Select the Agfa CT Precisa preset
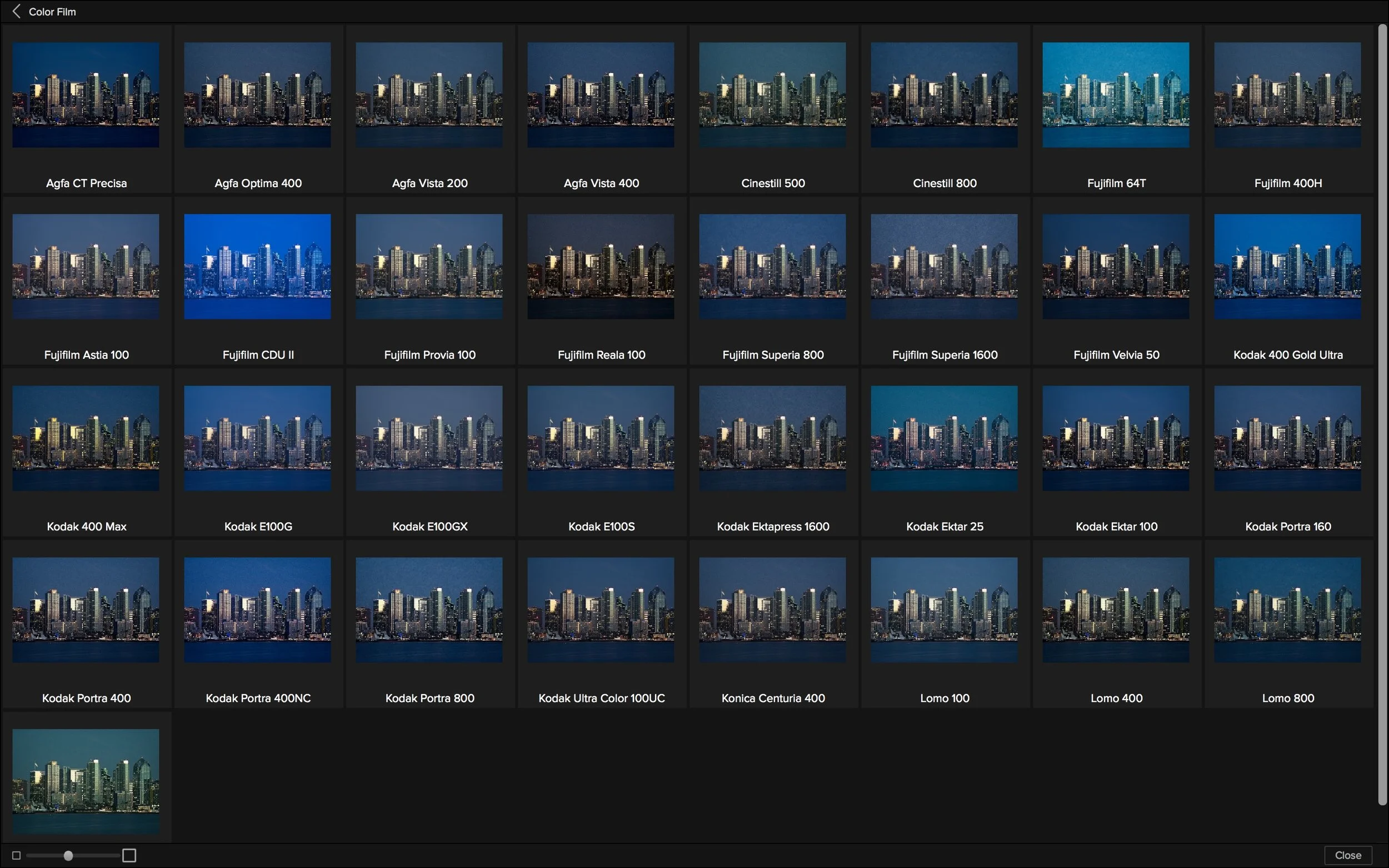 (x=86, y=95)
